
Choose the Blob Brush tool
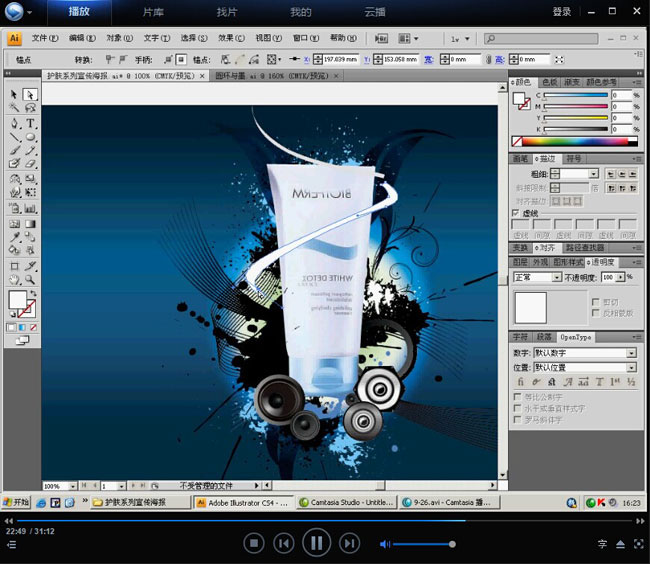point(15,163)
